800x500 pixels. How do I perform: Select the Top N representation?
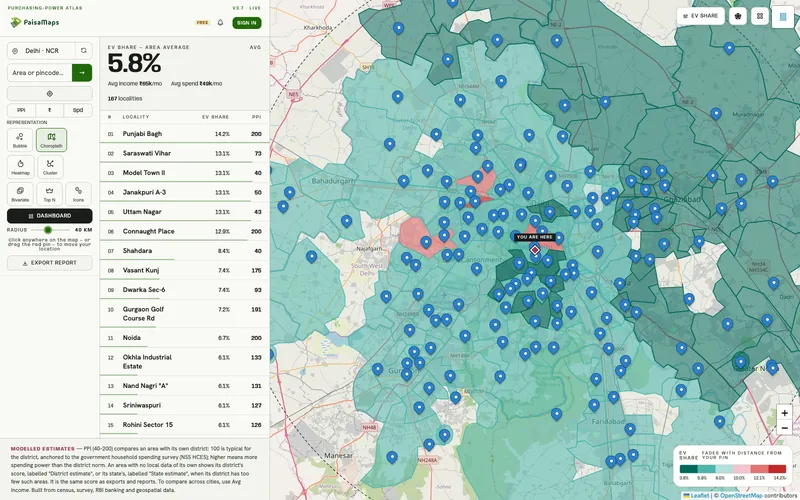tap(49, 194)
